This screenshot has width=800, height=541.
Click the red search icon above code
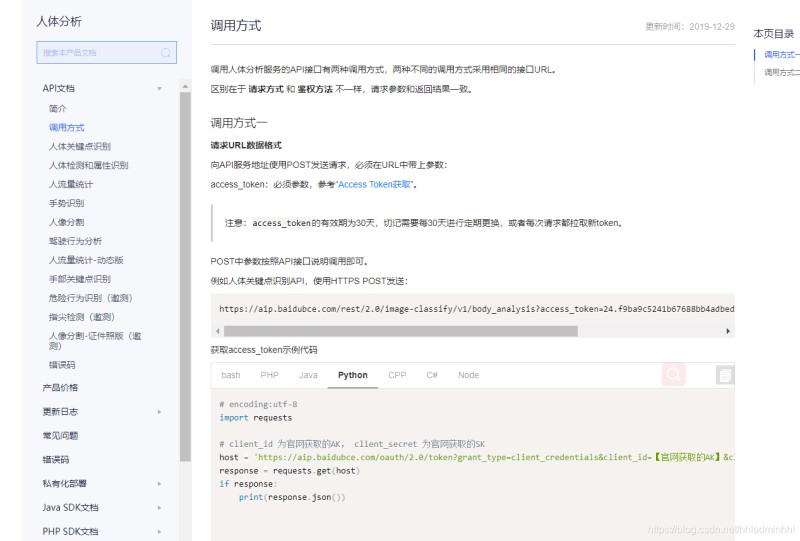(674, 374)
